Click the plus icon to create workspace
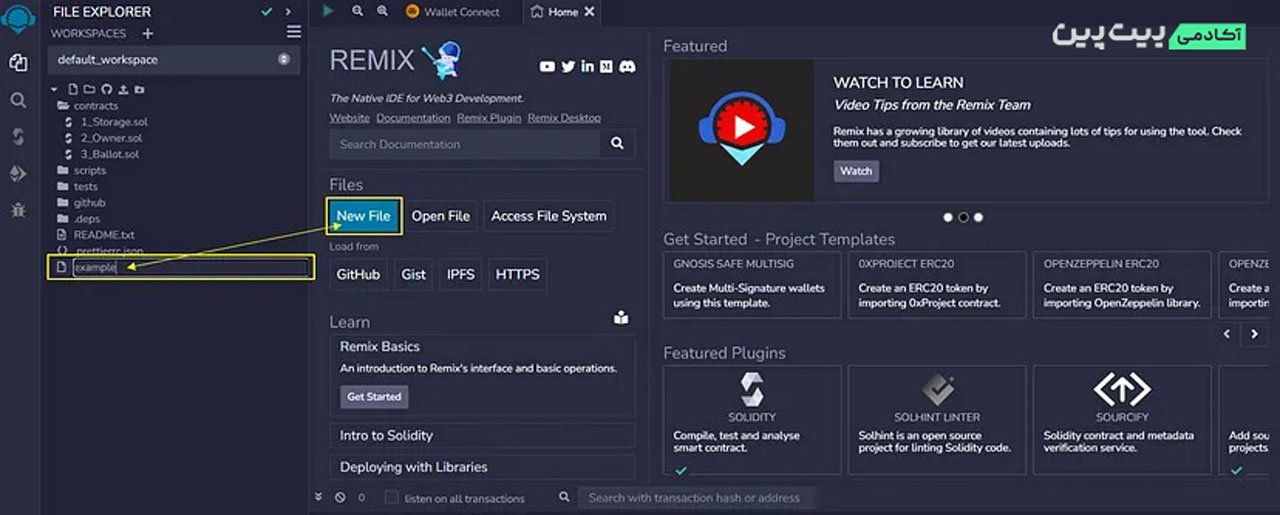1280x515 pixels. tap(148, 34)
